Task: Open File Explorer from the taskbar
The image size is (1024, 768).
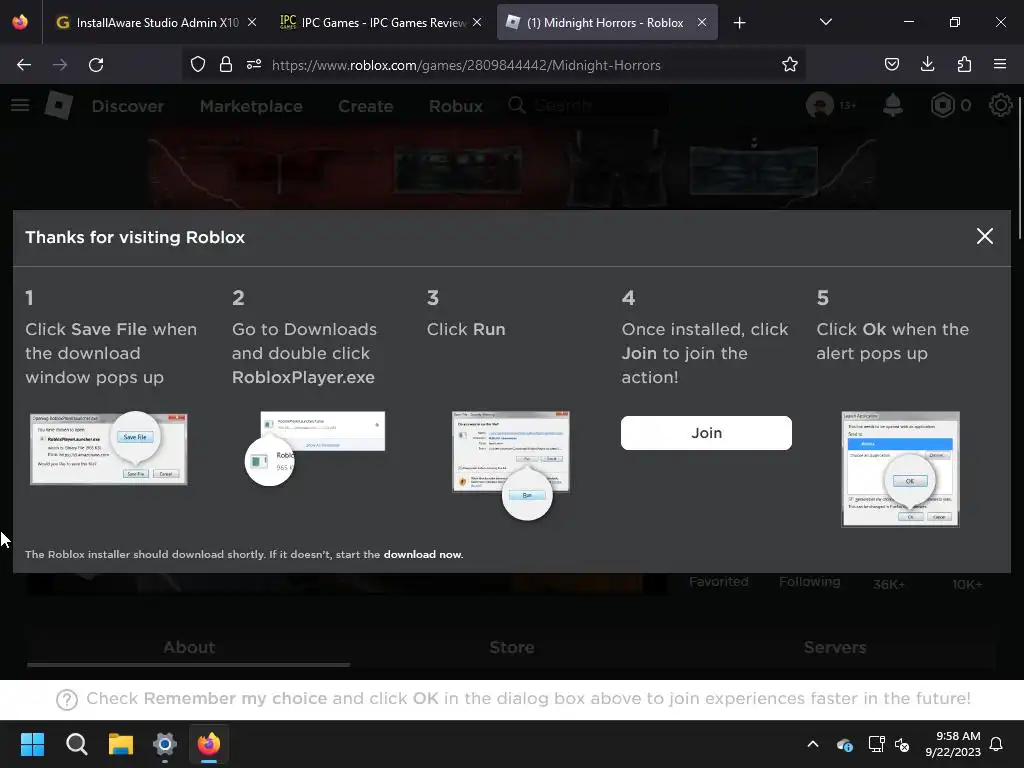Action: 121,744
